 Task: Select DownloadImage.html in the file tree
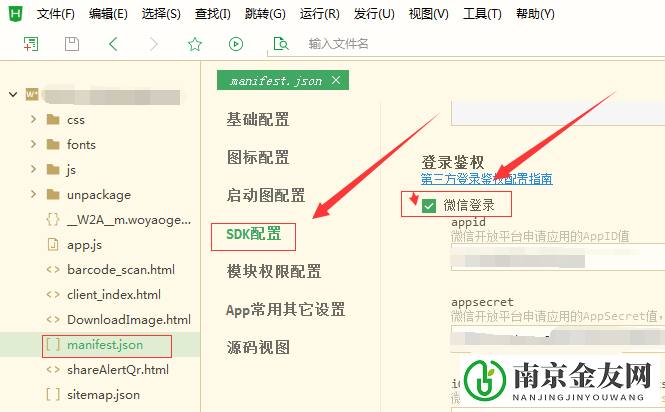[129, 320]
